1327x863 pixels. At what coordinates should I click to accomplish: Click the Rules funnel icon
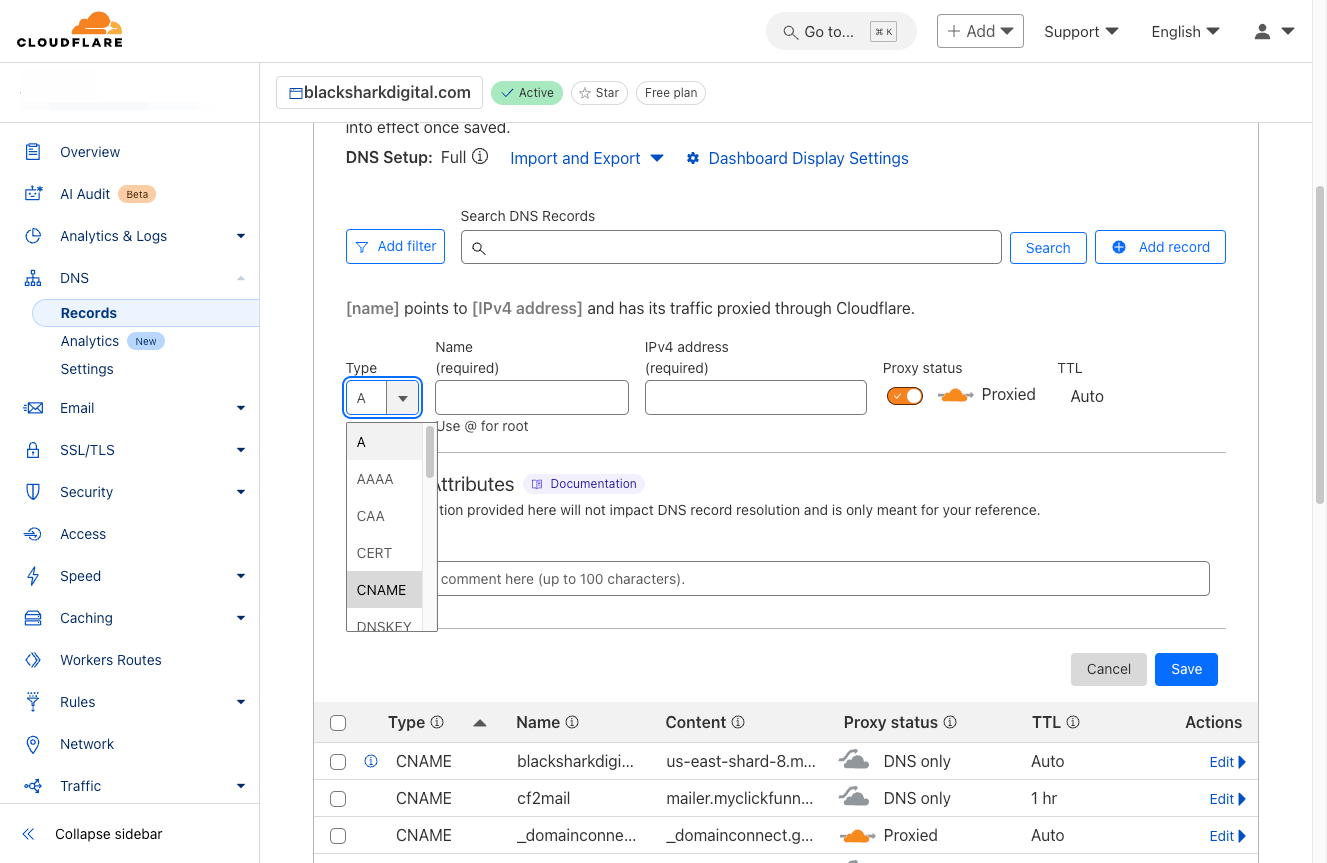(33, 702)
